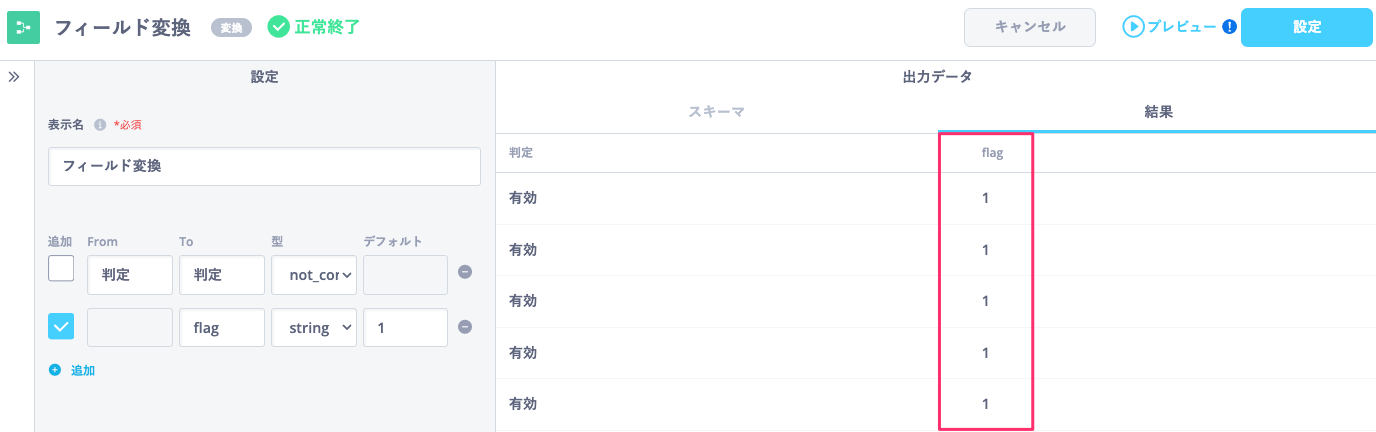Switch to the スキーマ tab

[x=717, y=112]
